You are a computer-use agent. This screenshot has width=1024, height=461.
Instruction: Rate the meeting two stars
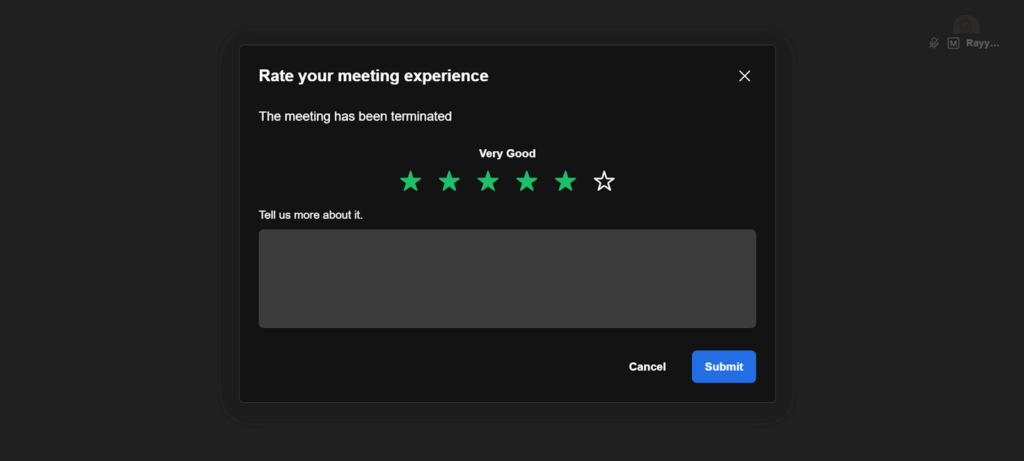449,181
